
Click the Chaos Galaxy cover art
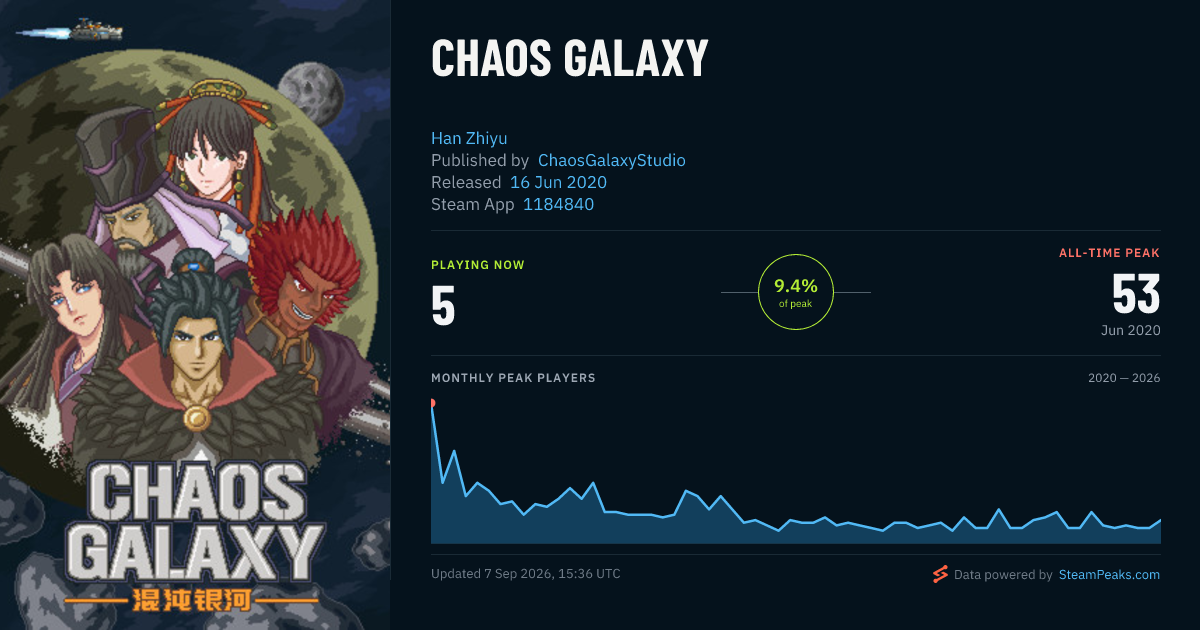point(195,315)
